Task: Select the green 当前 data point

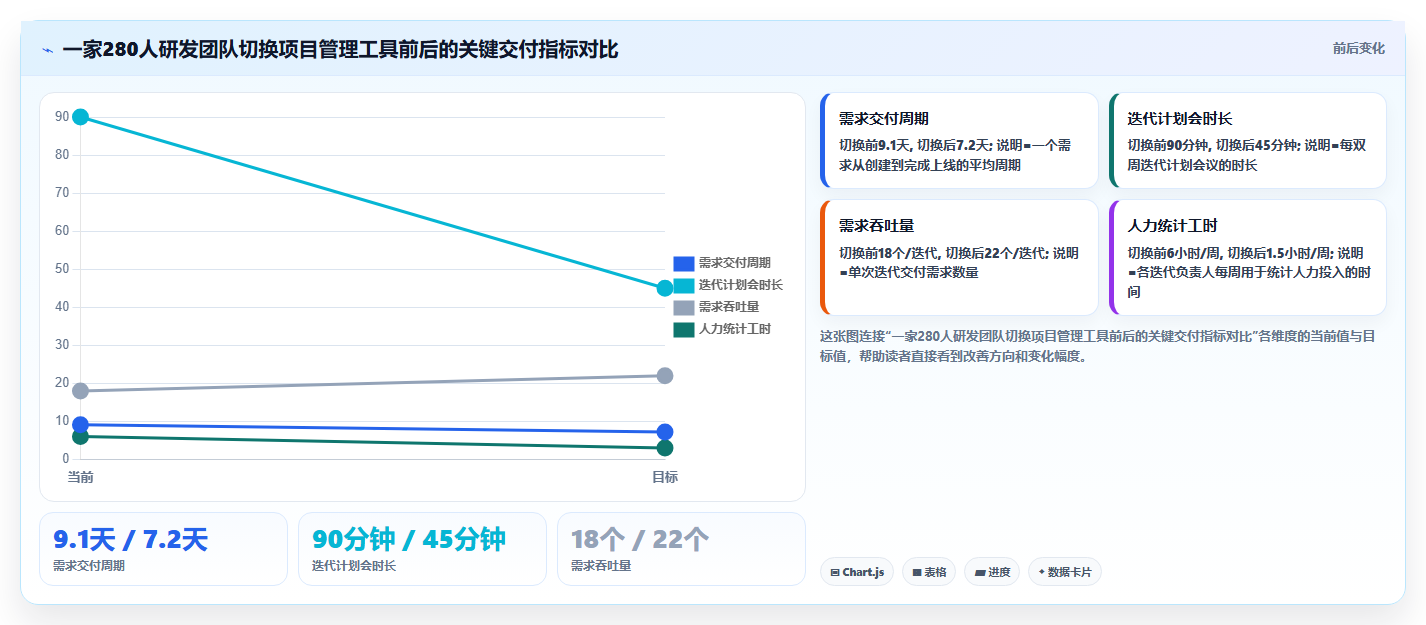Action: point(81,436)
